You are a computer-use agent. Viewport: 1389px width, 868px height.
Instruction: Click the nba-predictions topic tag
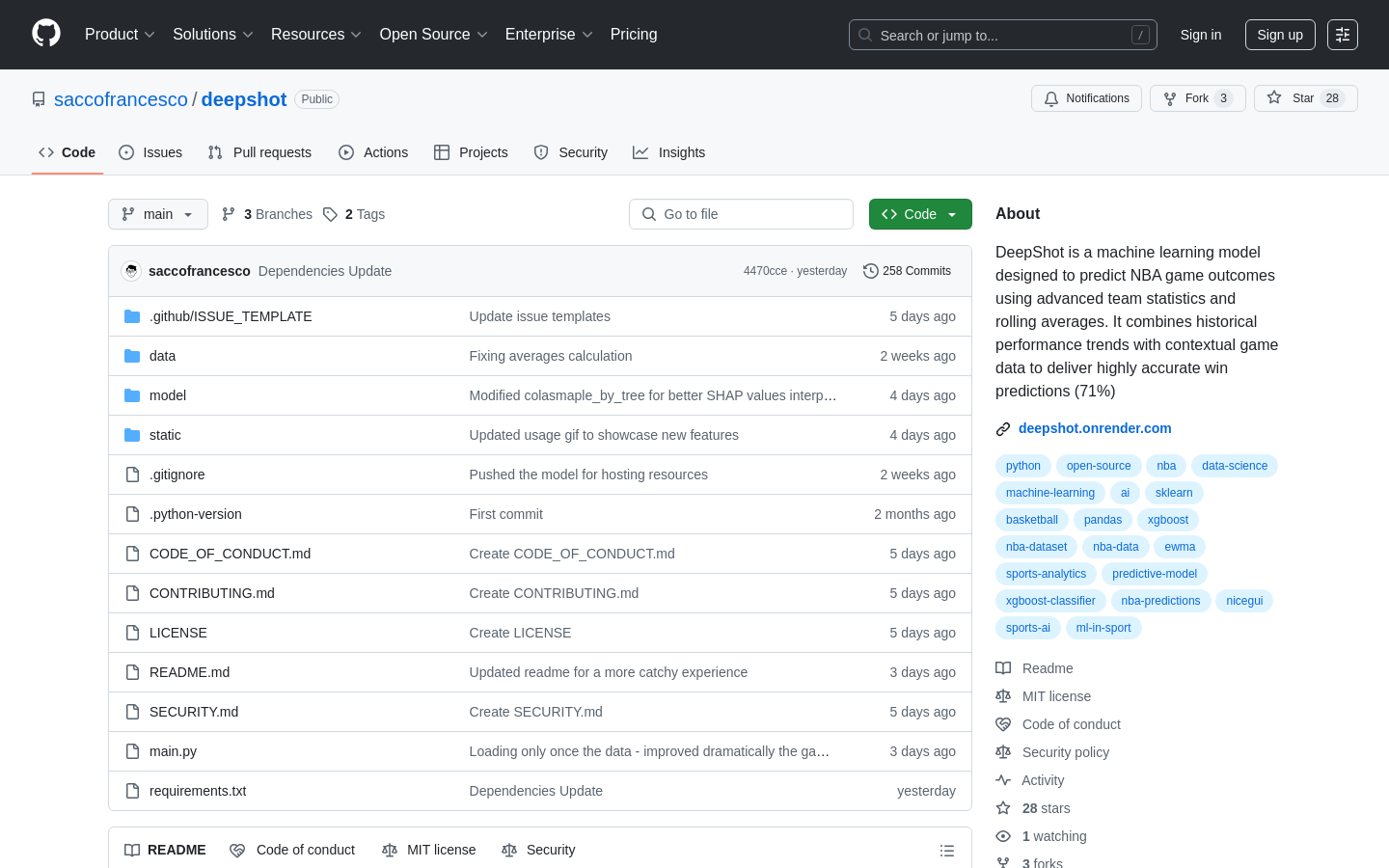click(x=1160, y=601)
